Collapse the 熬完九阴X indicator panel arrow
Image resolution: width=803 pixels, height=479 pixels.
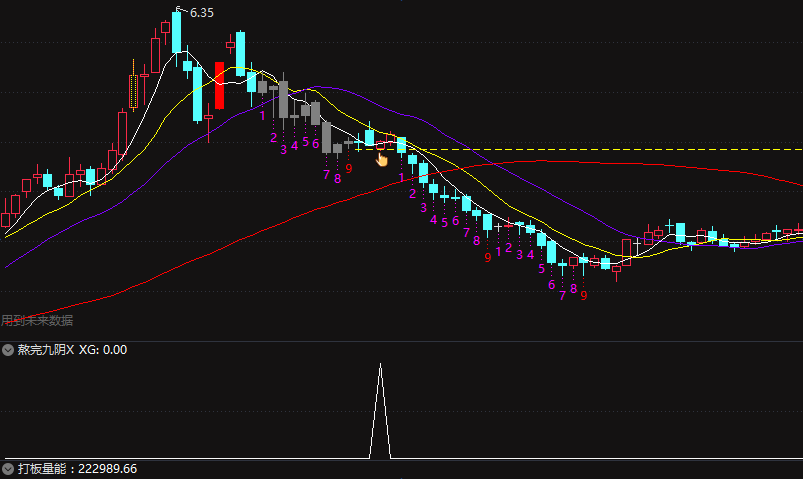tap(8, 350)
